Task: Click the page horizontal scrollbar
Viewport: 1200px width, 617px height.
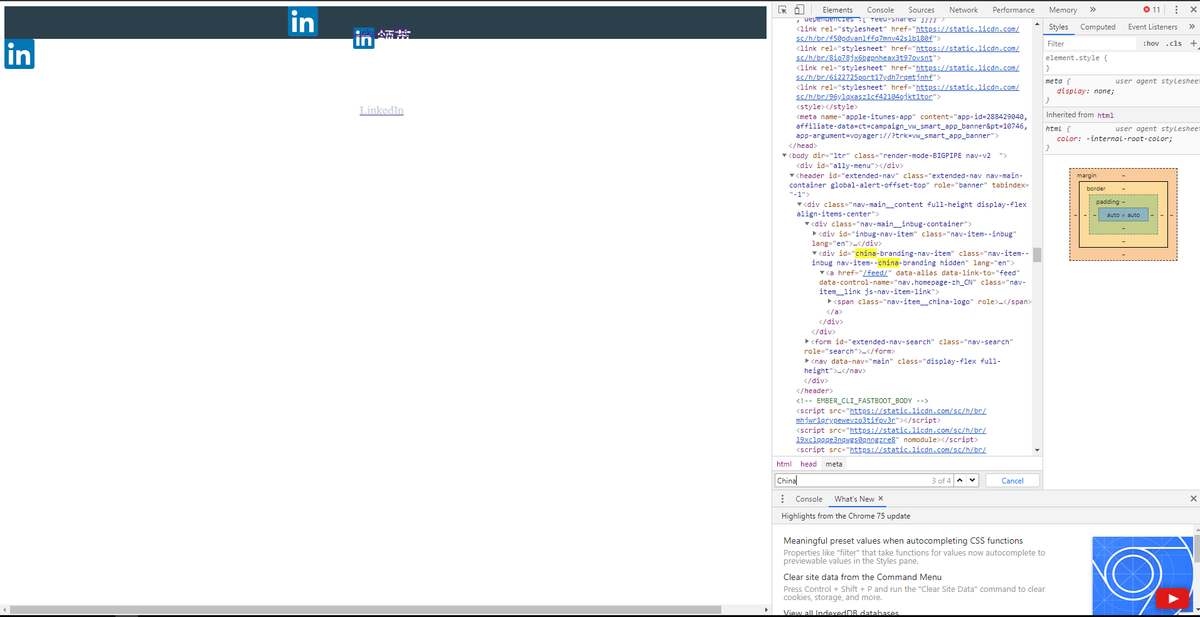Action: click(x=365, y=609)
